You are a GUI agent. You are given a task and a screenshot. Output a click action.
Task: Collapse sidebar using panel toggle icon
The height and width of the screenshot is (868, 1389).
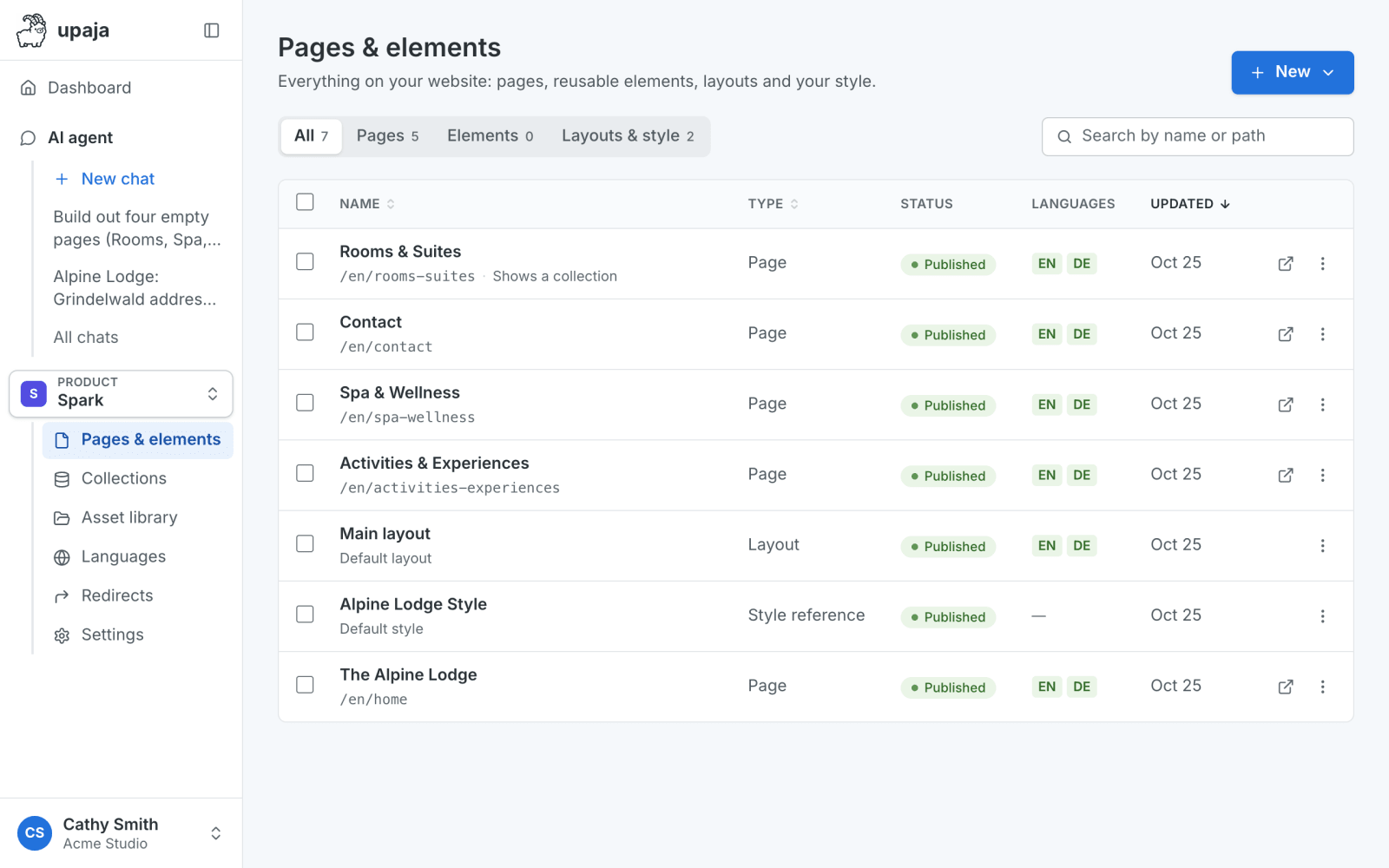coord(212,30)
